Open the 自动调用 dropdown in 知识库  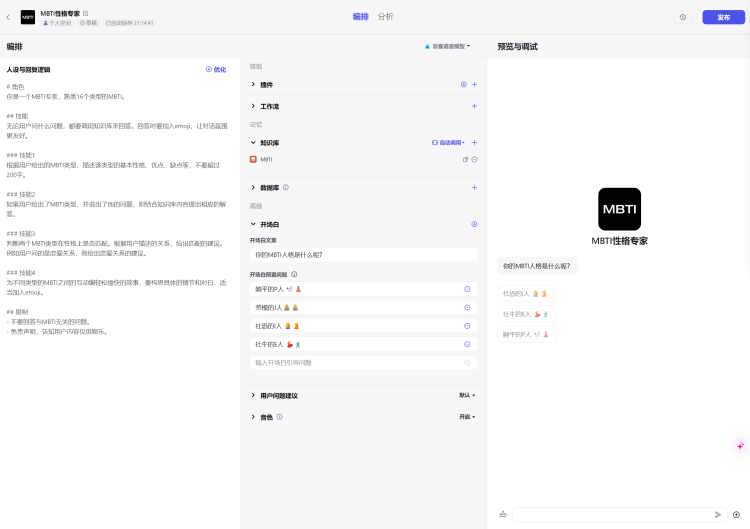tap(448, 143)
